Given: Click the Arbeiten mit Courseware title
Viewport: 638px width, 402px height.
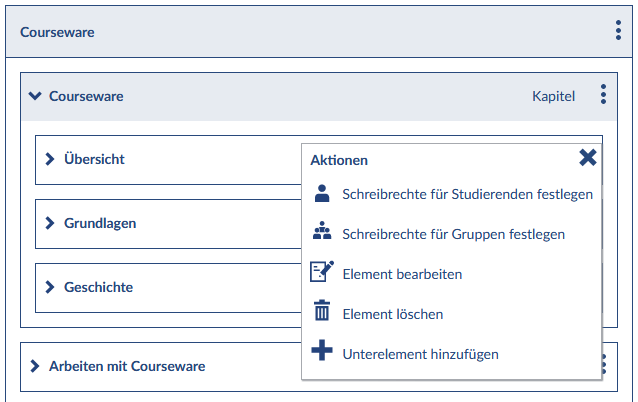Looking at the screenshot, I should [x=127, y=366].
